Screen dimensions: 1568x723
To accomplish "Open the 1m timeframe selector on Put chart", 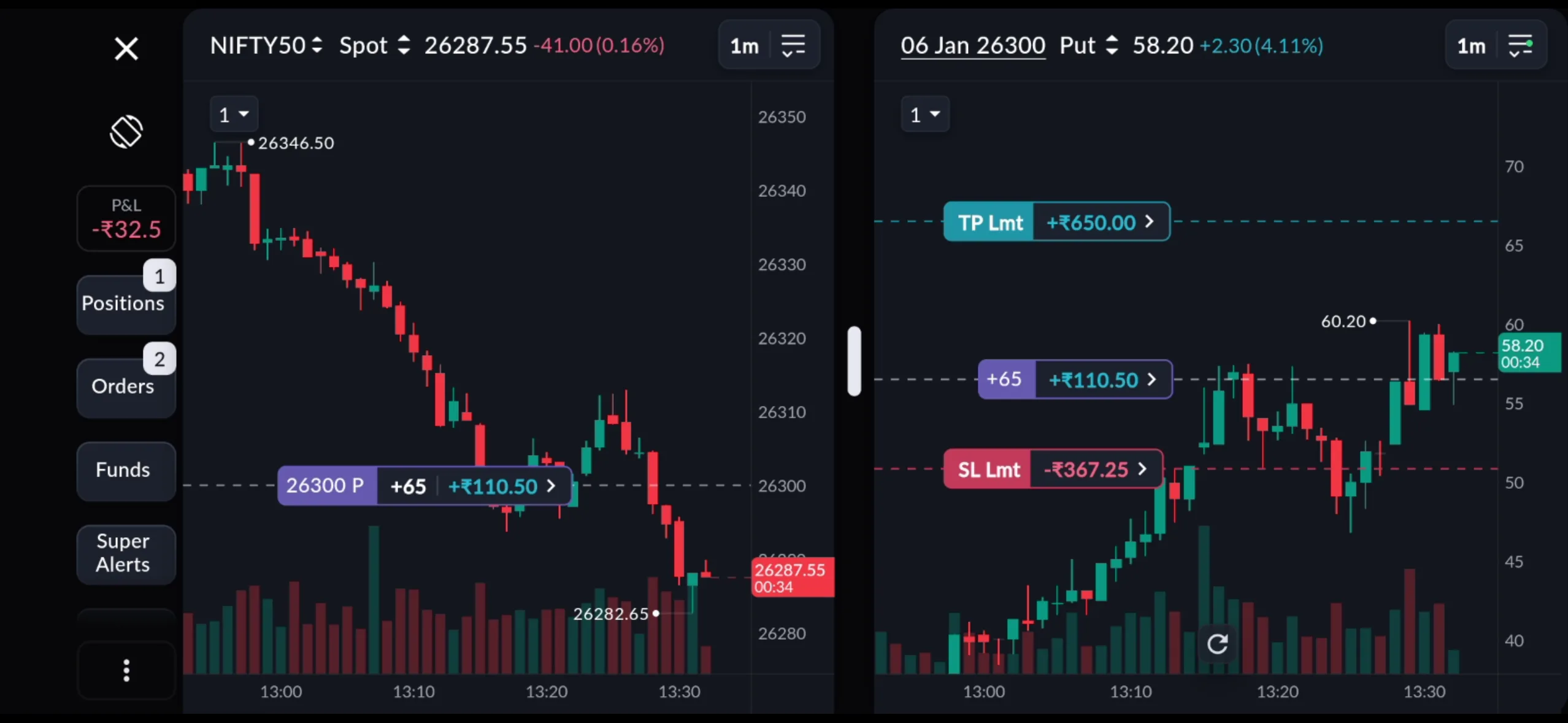I will 1471,45.
